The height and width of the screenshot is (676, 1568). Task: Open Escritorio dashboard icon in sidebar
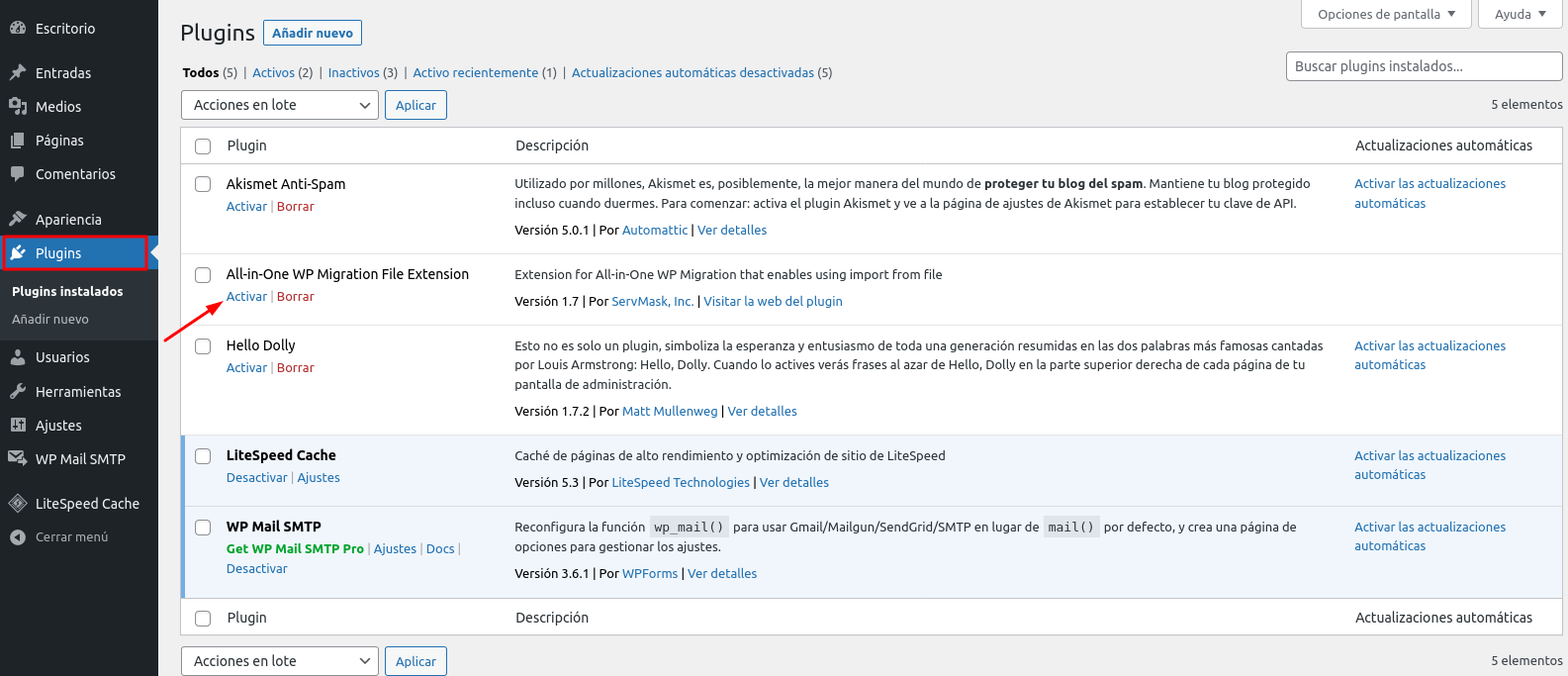(18, 29)
